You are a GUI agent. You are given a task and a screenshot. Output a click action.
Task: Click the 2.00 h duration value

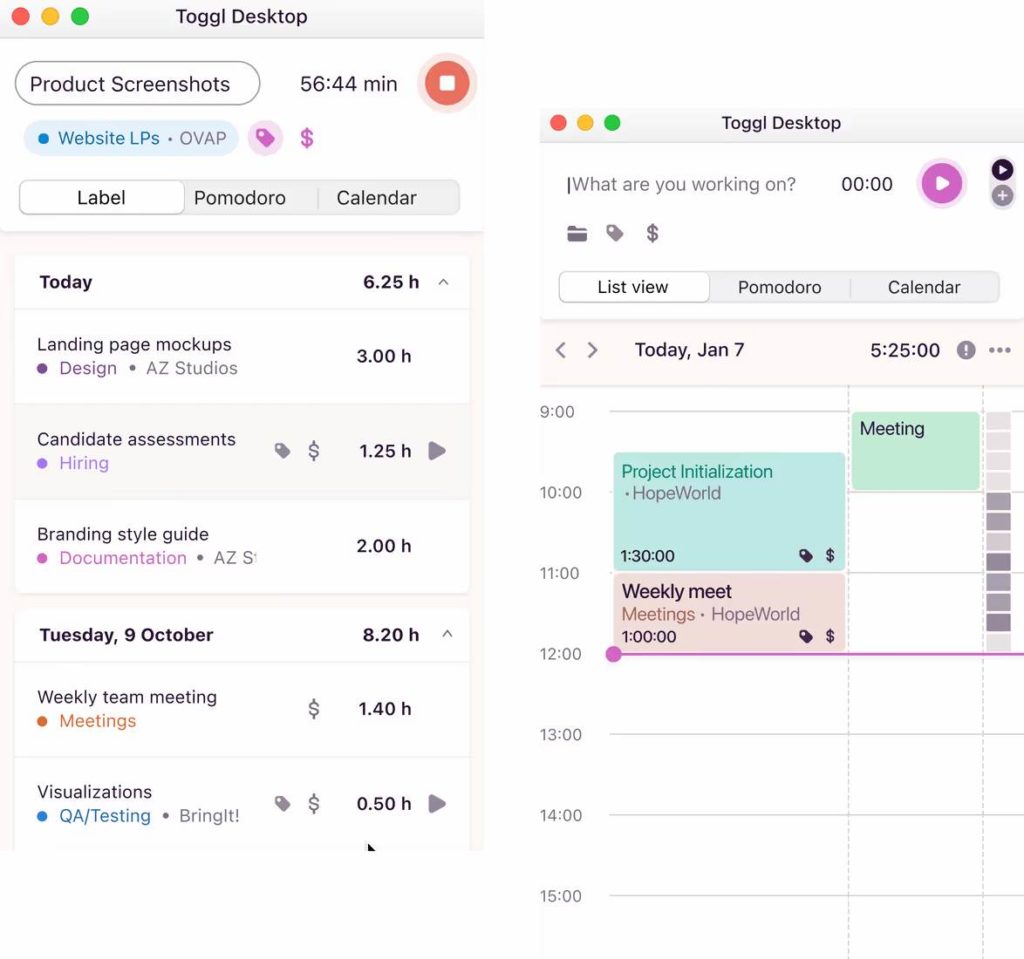click(x=383, y=546)
